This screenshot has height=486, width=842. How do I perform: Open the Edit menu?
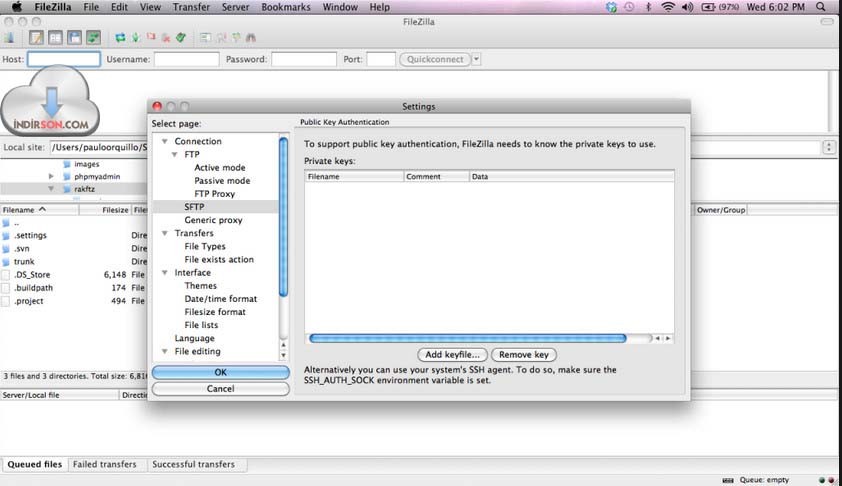click(119, 7)
